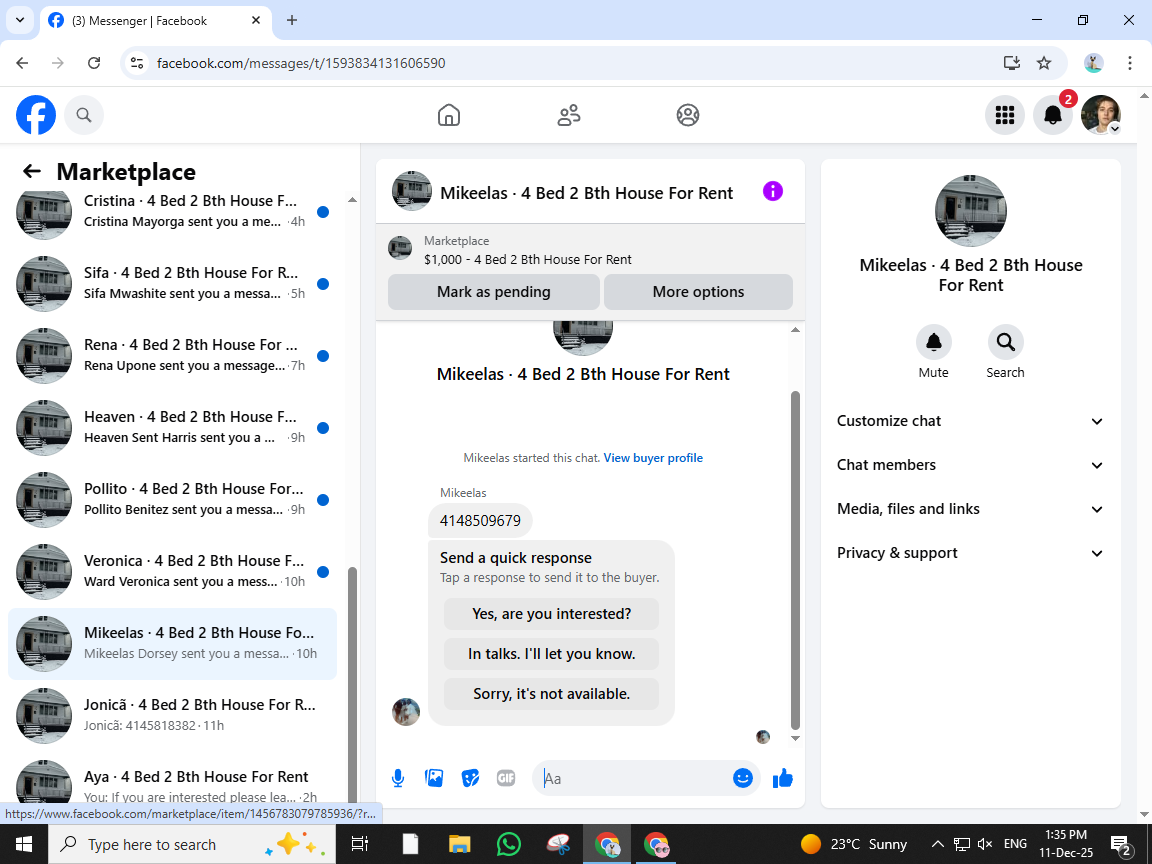The height and width of the screenshot is (864, 1152).
Task: Open Marketplace listing $1,000 house banner
Action: pos(590,250)
